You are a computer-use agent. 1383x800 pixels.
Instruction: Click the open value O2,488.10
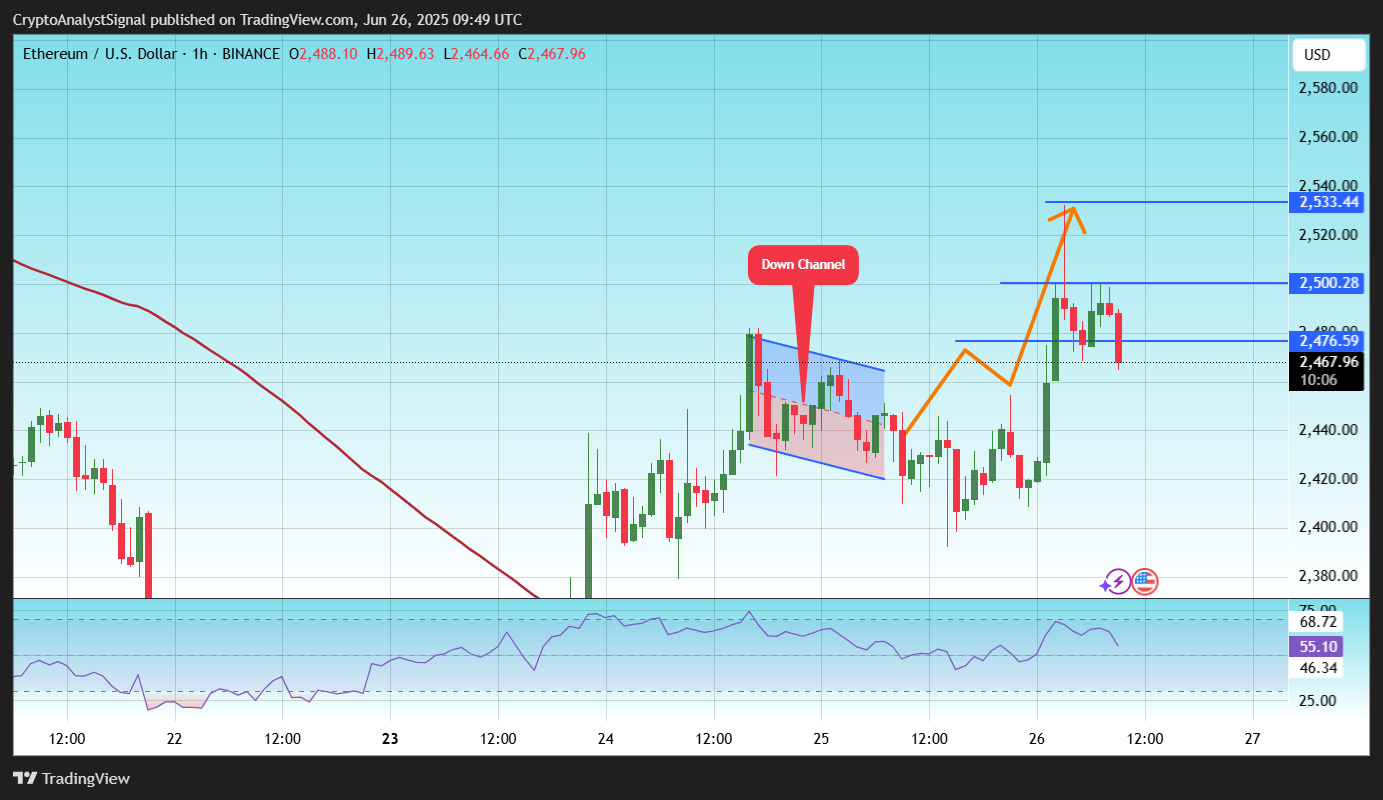[324, 53]
